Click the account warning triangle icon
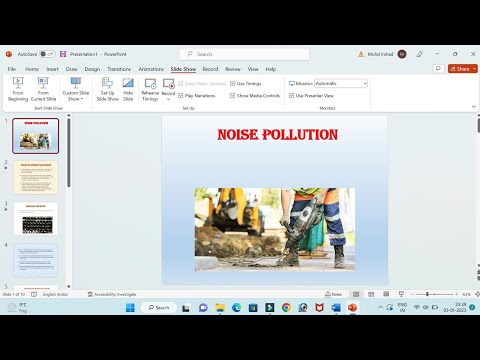Image resolution: width=480 pixels, height=360 pixels. point(361,54)
